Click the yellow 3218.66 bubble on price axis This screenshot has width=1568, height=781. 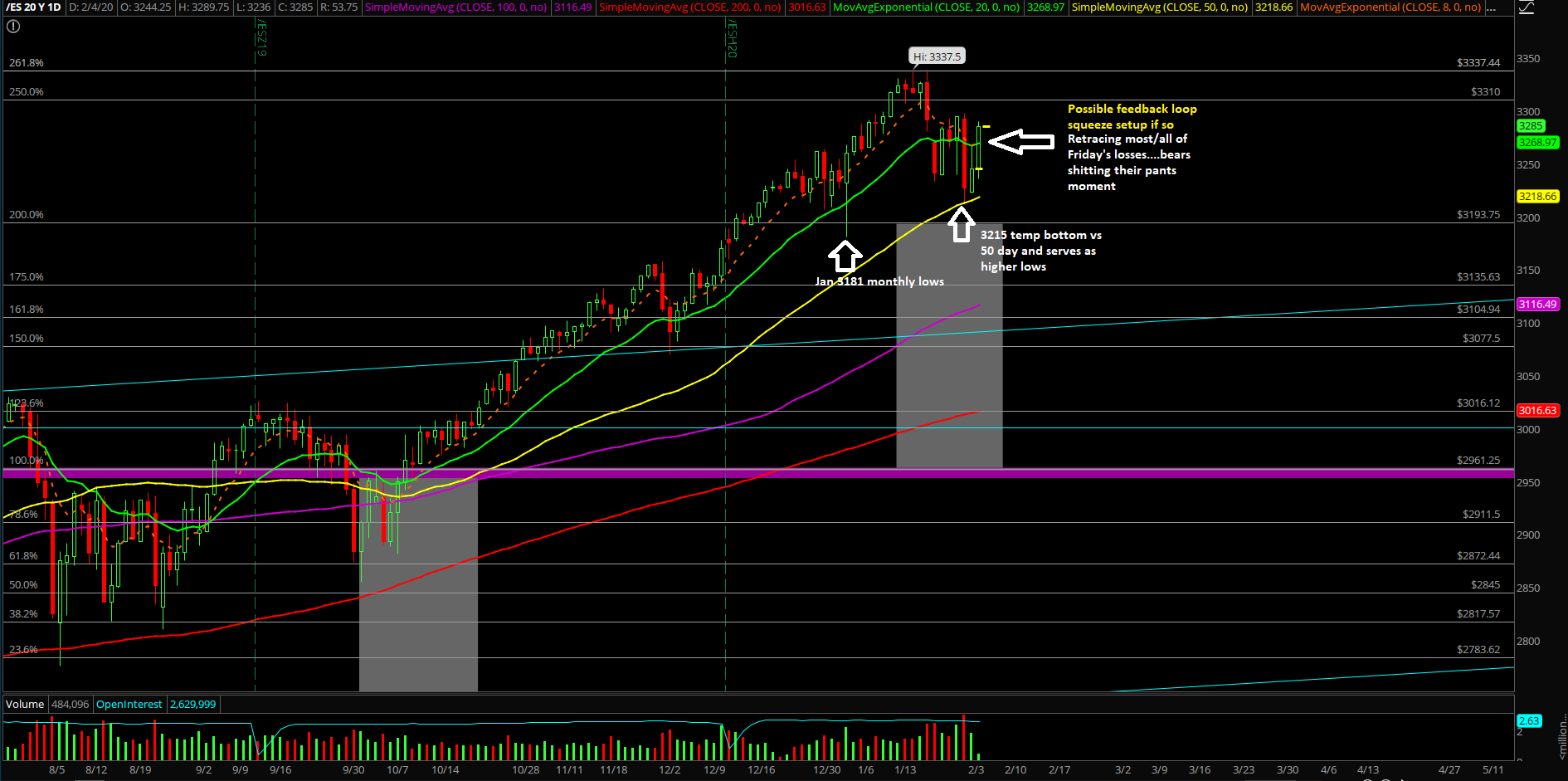tap(1537, 197)
